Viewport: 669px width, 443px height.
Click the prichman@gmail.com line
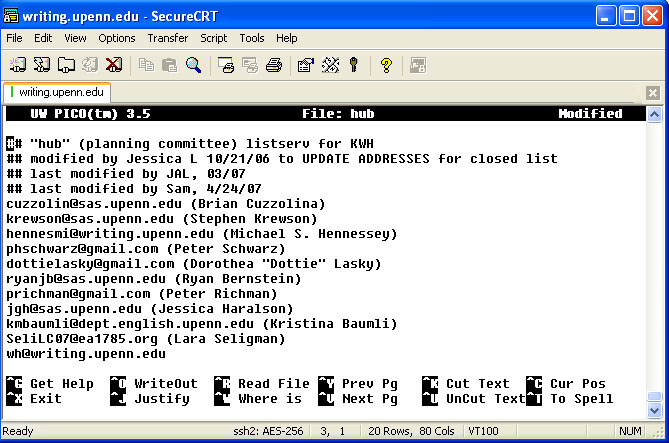click(142, 294)
